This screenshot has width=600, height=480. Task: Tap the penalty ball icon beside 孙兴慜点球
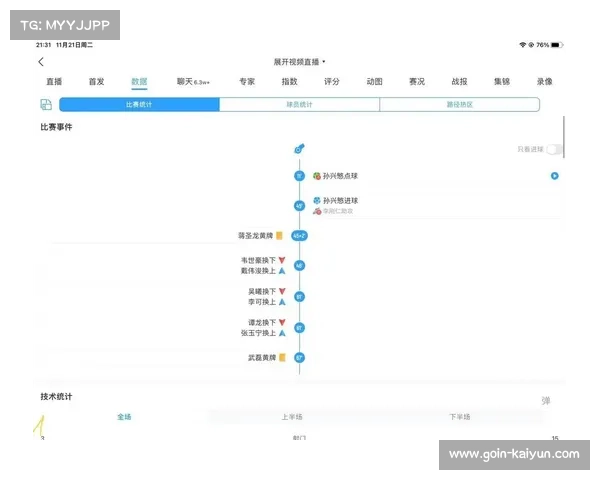[x=317, y=176]
